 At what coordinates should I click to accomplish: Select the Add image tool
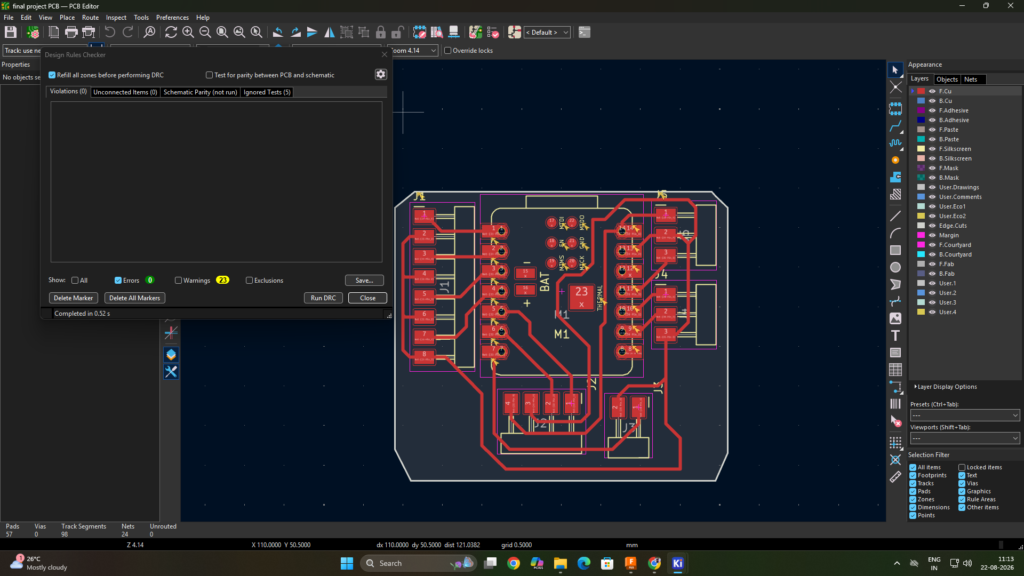(895, 319)
